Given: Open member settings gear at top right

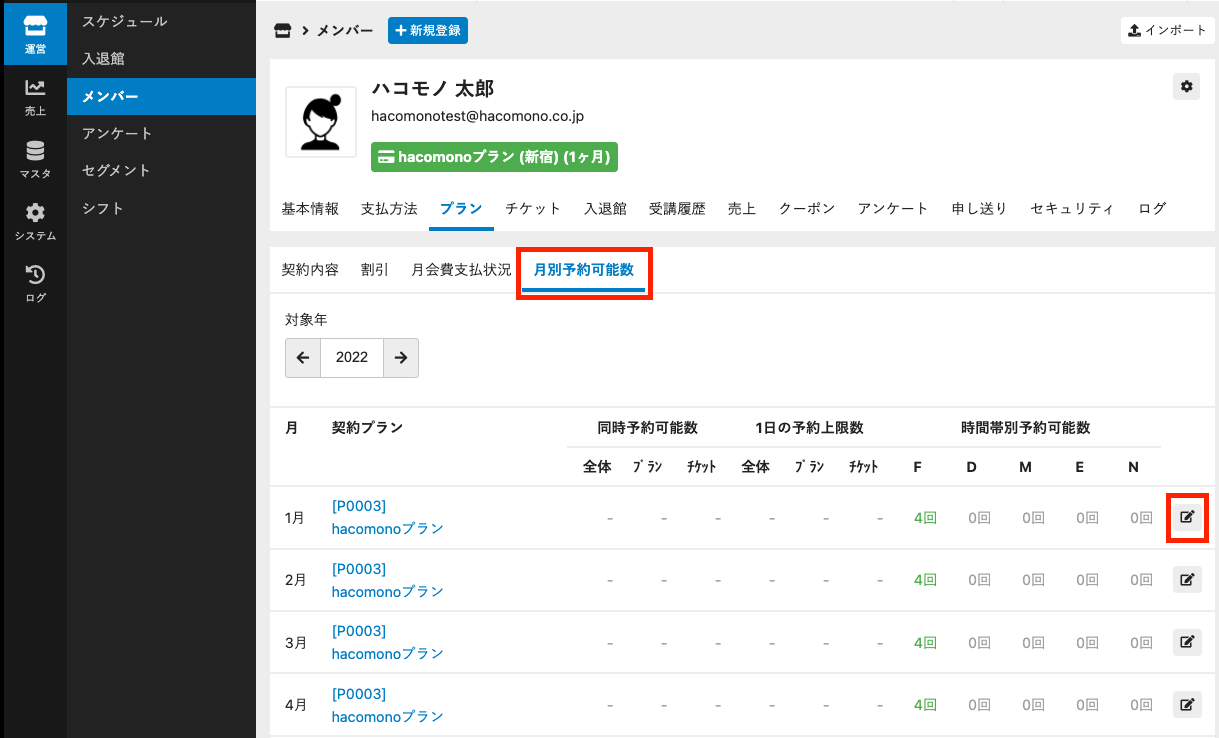Looking at the screenshot, I should click(1186, 87).
